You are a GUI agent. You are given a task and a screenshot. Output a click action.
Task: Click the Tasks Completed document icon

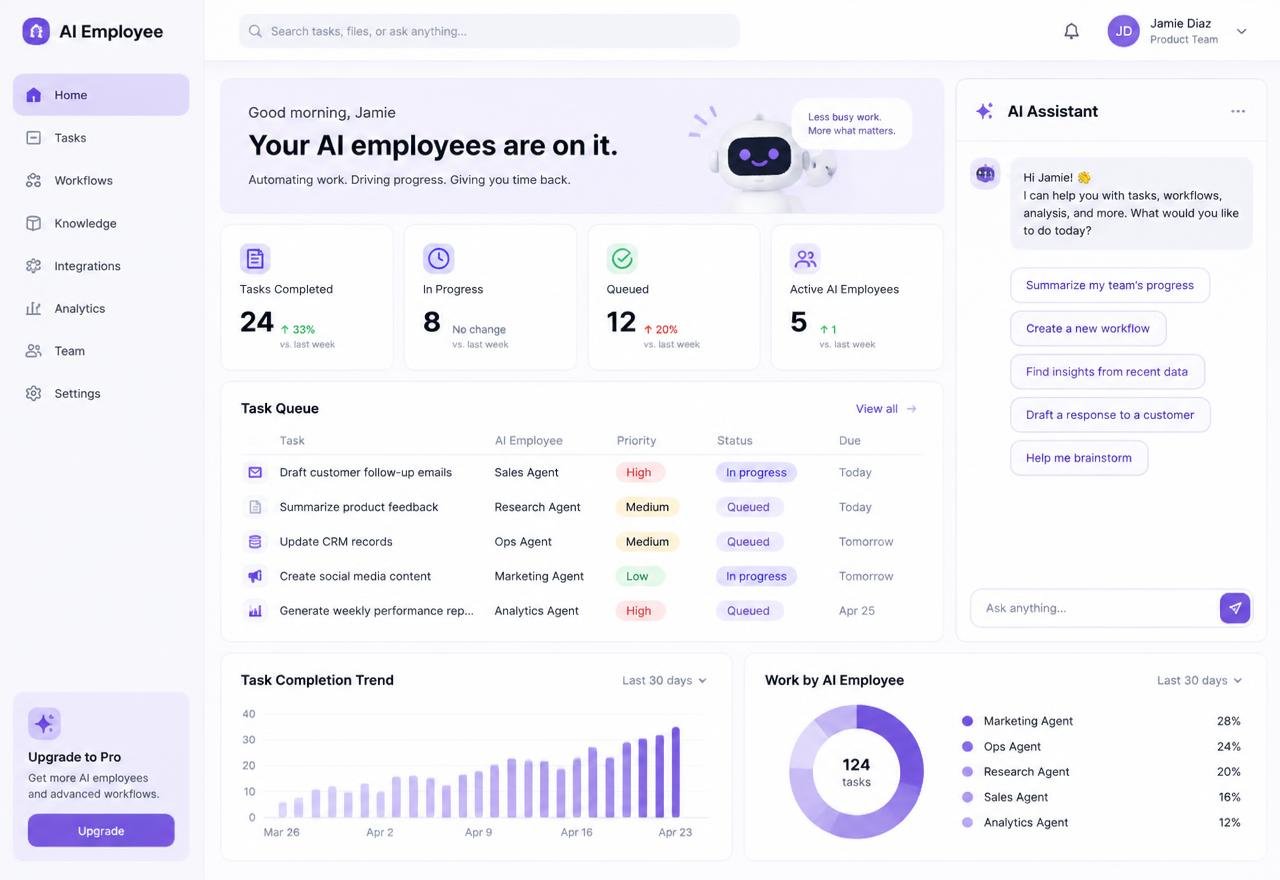pyautogui.click(x=255, y=259)
